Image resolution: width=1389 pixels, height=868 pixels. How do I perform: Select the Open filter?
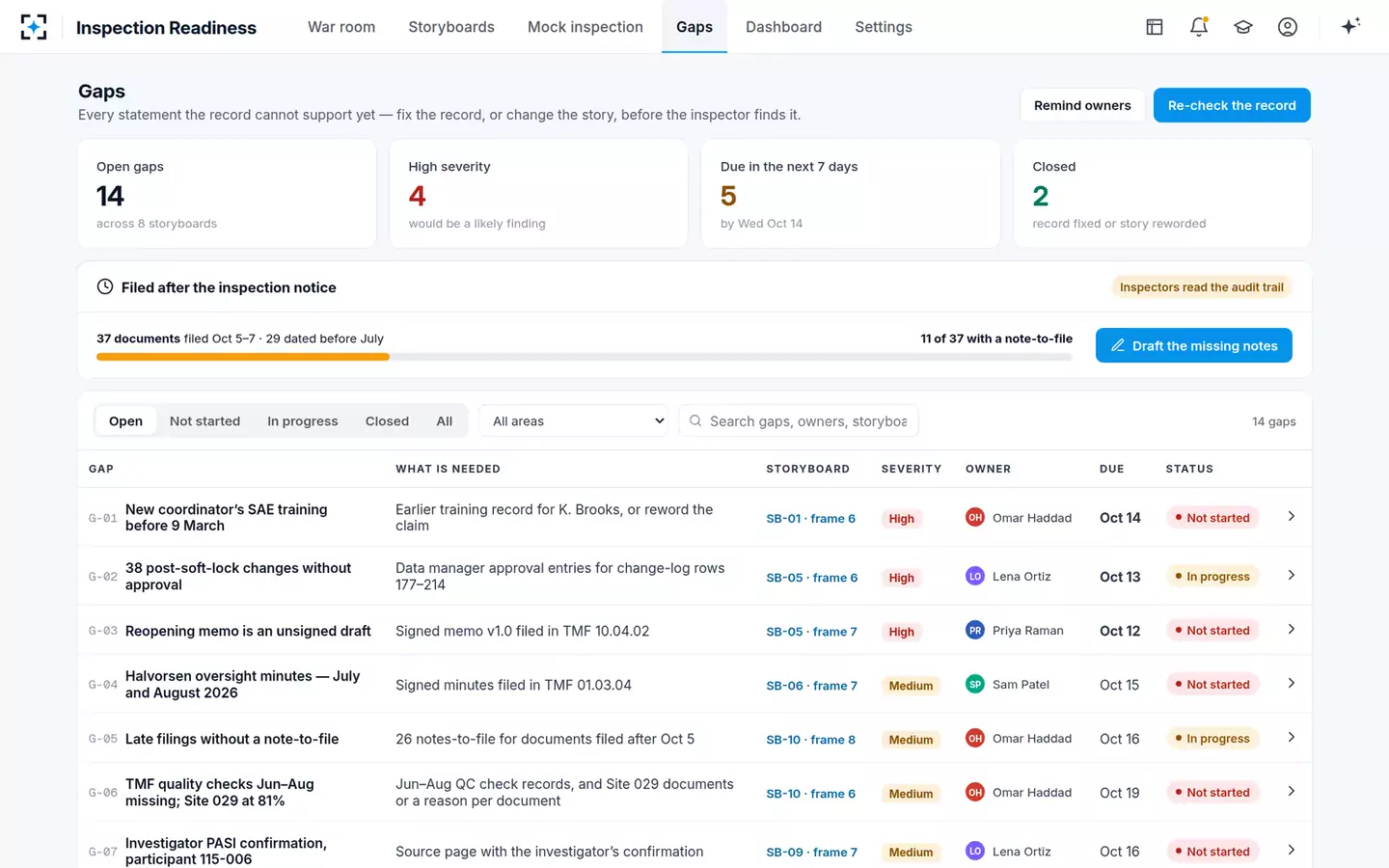coord(125,420)
